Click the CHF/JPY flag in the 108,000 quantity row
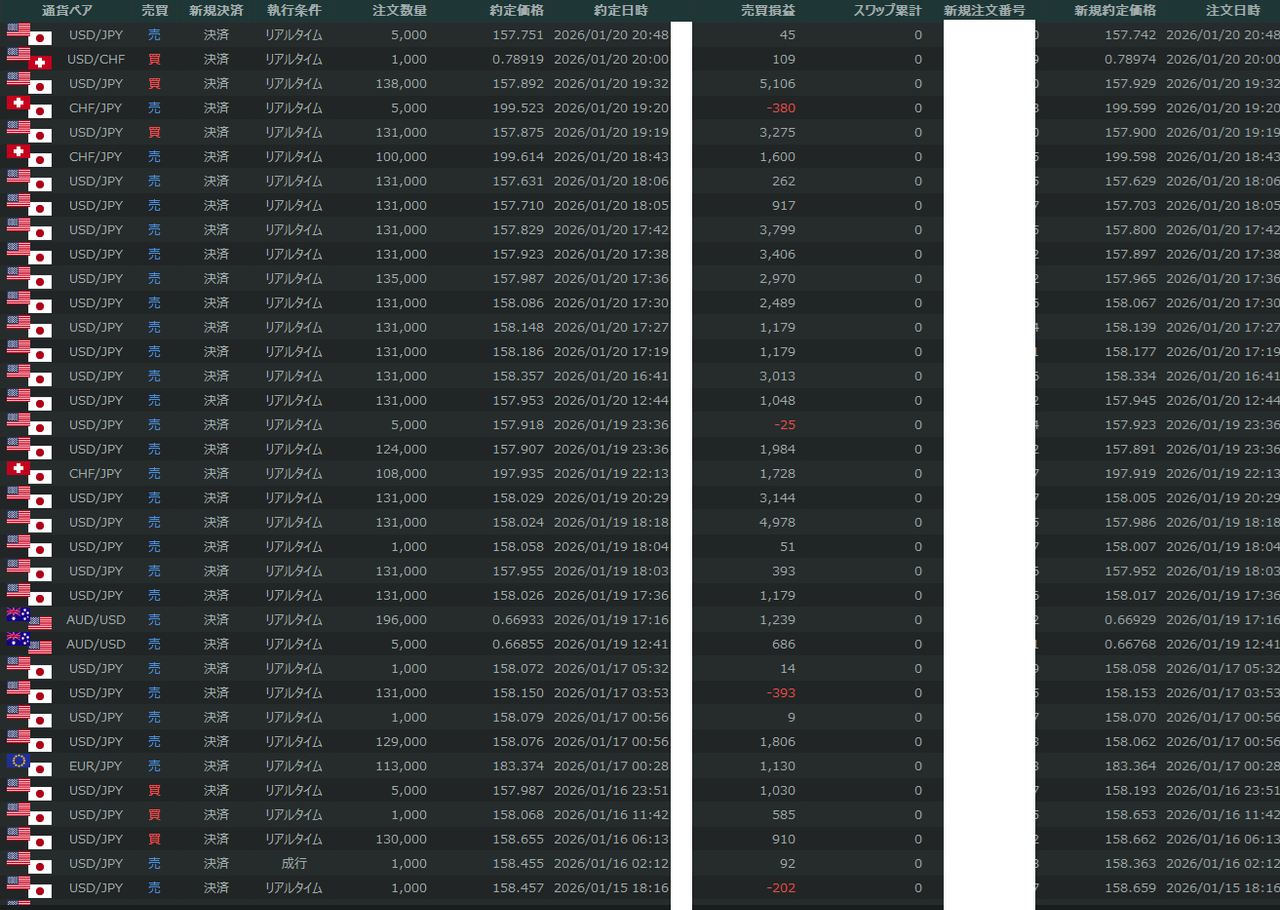The width and height of the screenshot is (1280, 910). click(x=29, y=473)
